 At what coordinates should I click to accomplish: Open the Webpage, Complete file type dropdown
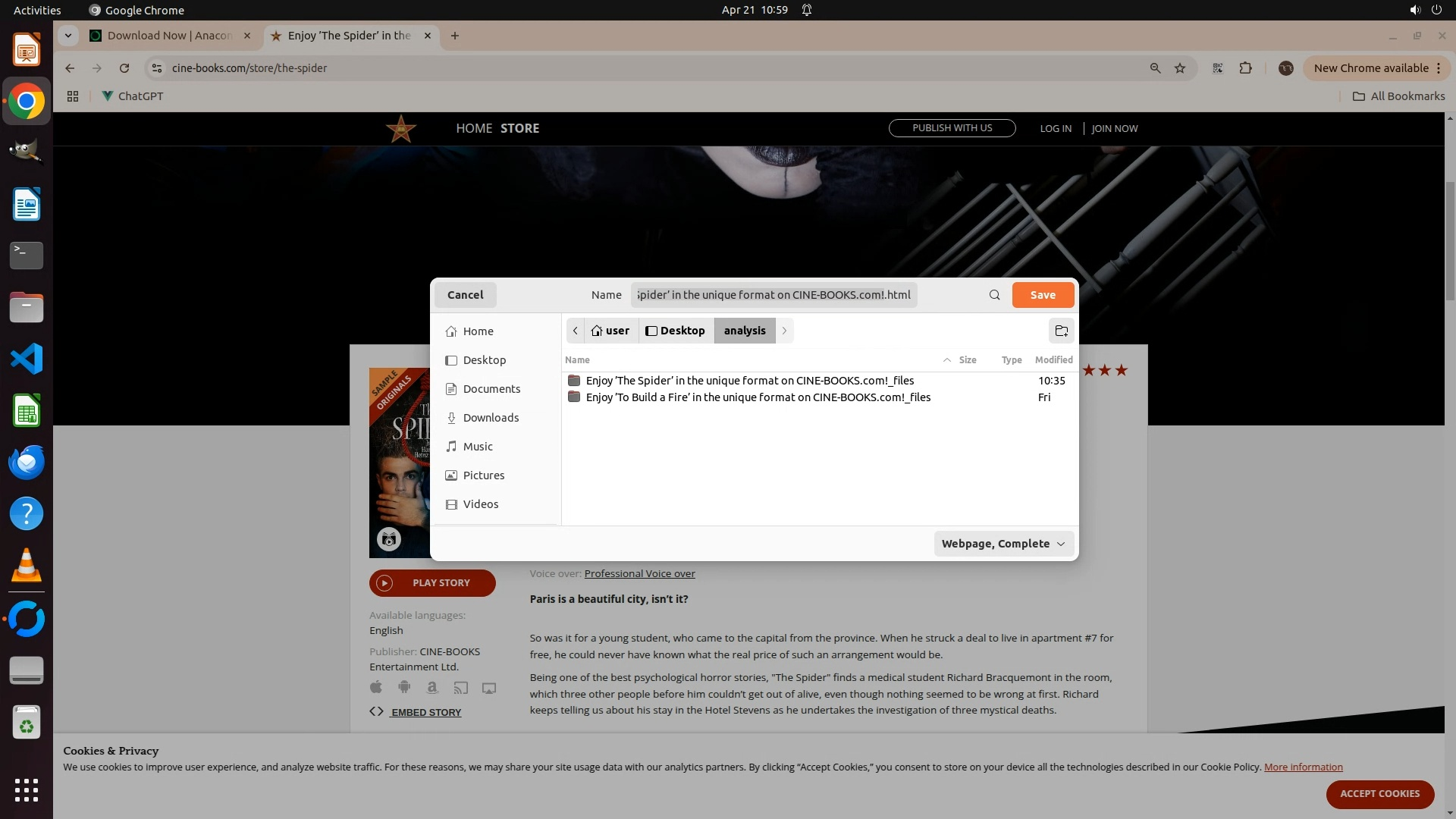pos(1003,544)
